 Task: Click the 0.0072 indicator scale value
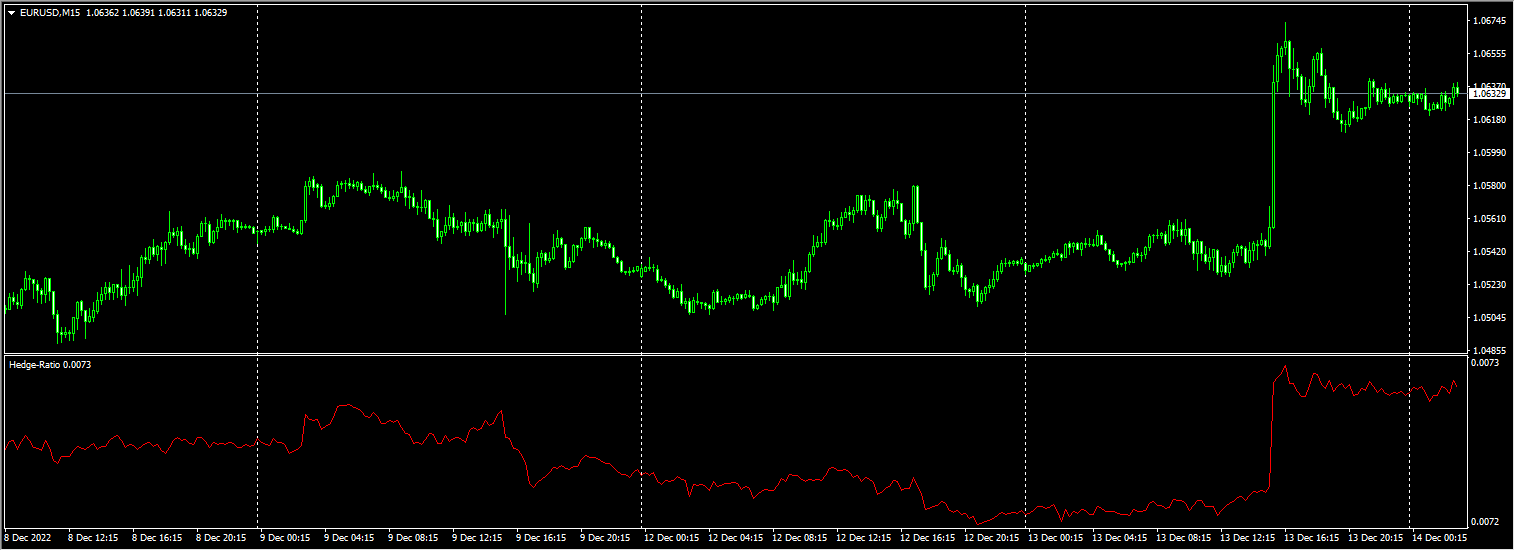point(1485,521)
